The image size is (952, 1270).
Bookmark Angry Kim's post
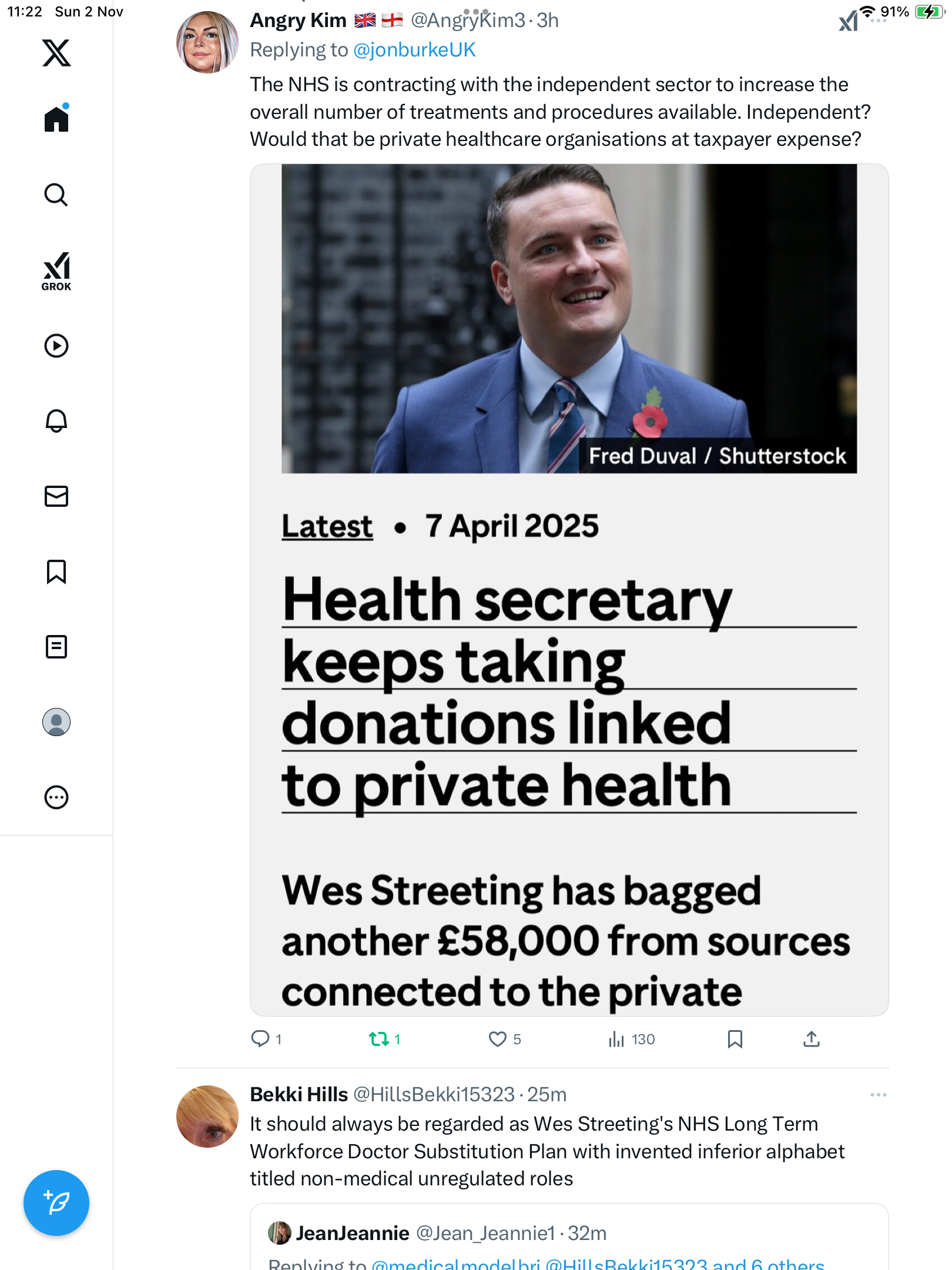(x=735, y=1039)
